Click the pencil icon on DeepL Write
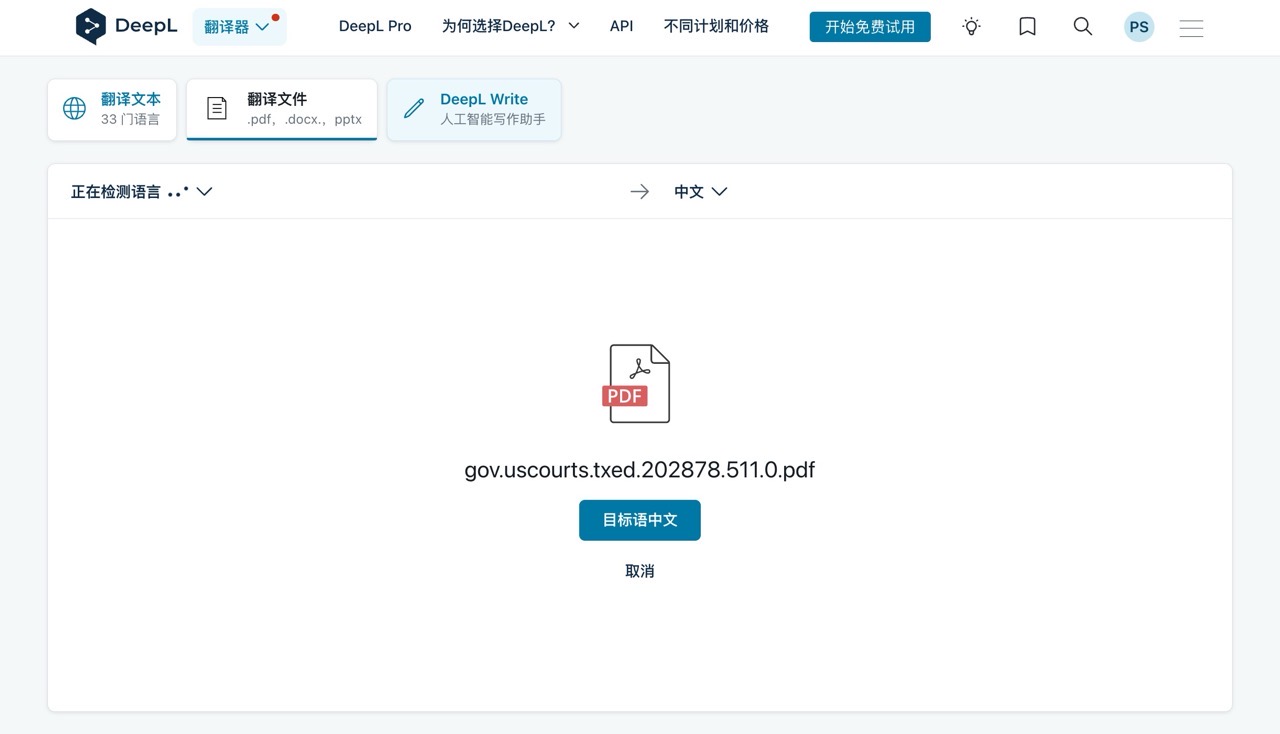Image resolution: width=1280 pixels, height=734 pixels. 414,109
